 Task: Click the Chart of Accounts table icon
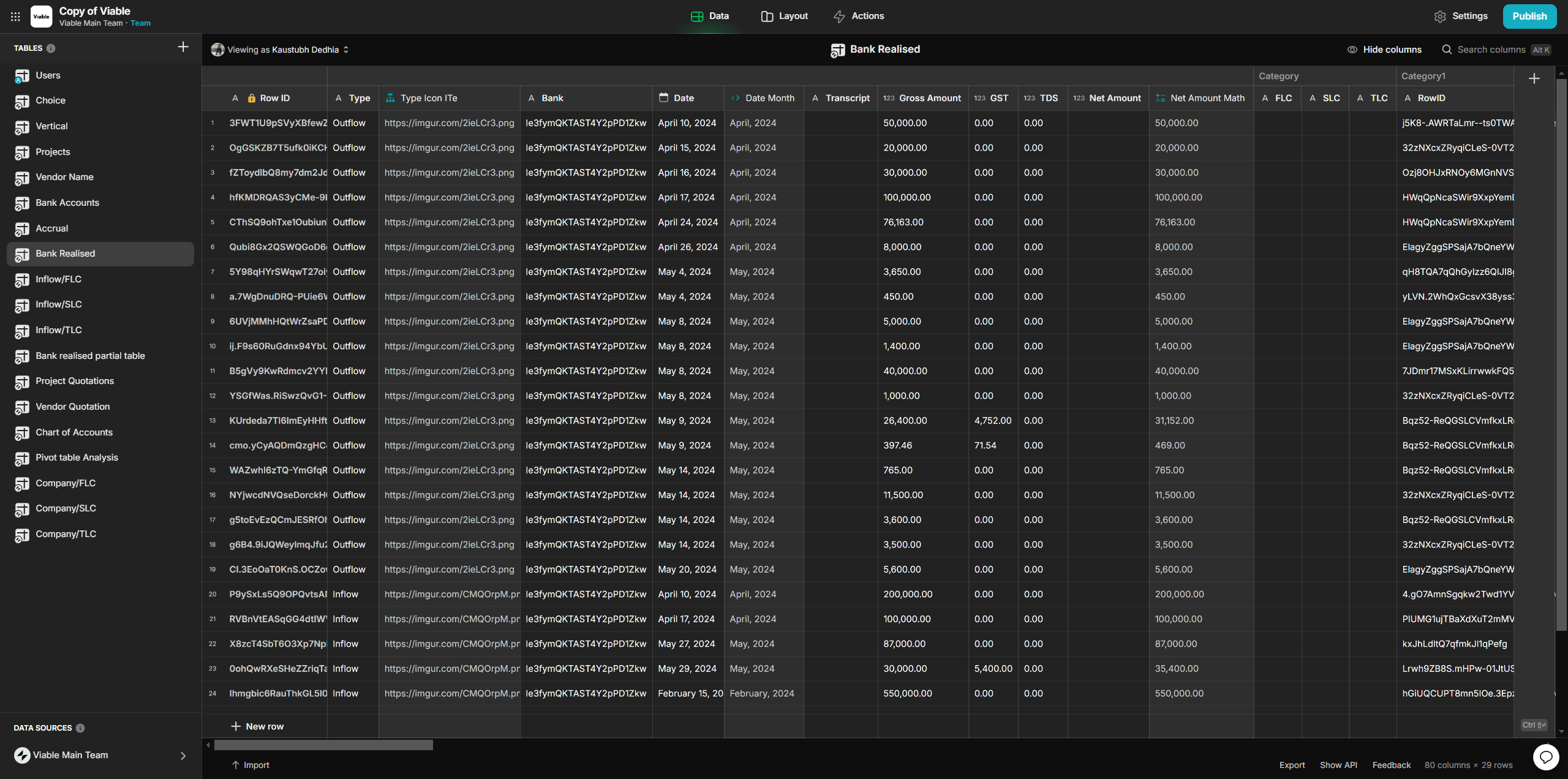coord(22,433)
